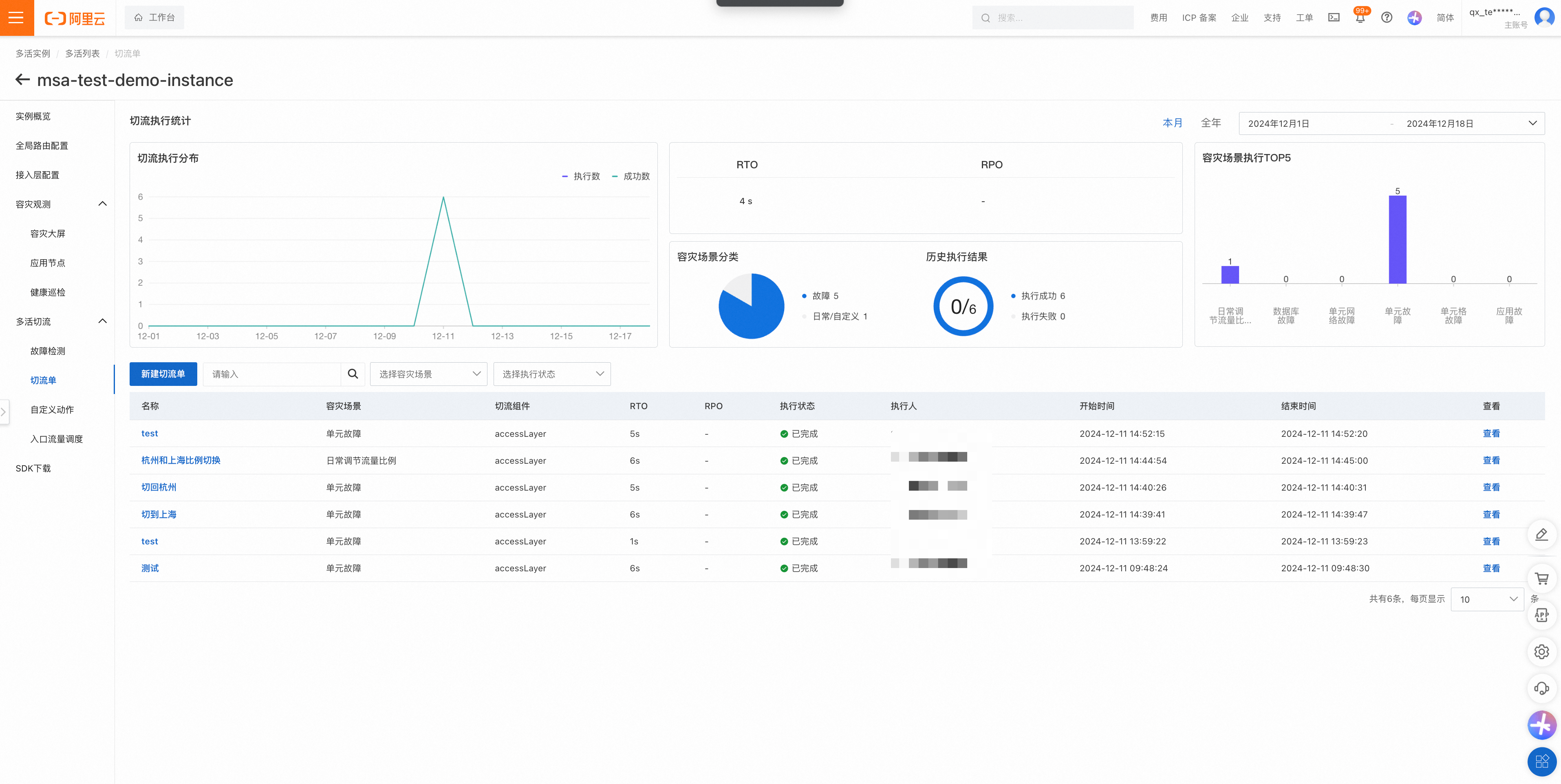Open the 切回杭州 record link

pos(159,487)
